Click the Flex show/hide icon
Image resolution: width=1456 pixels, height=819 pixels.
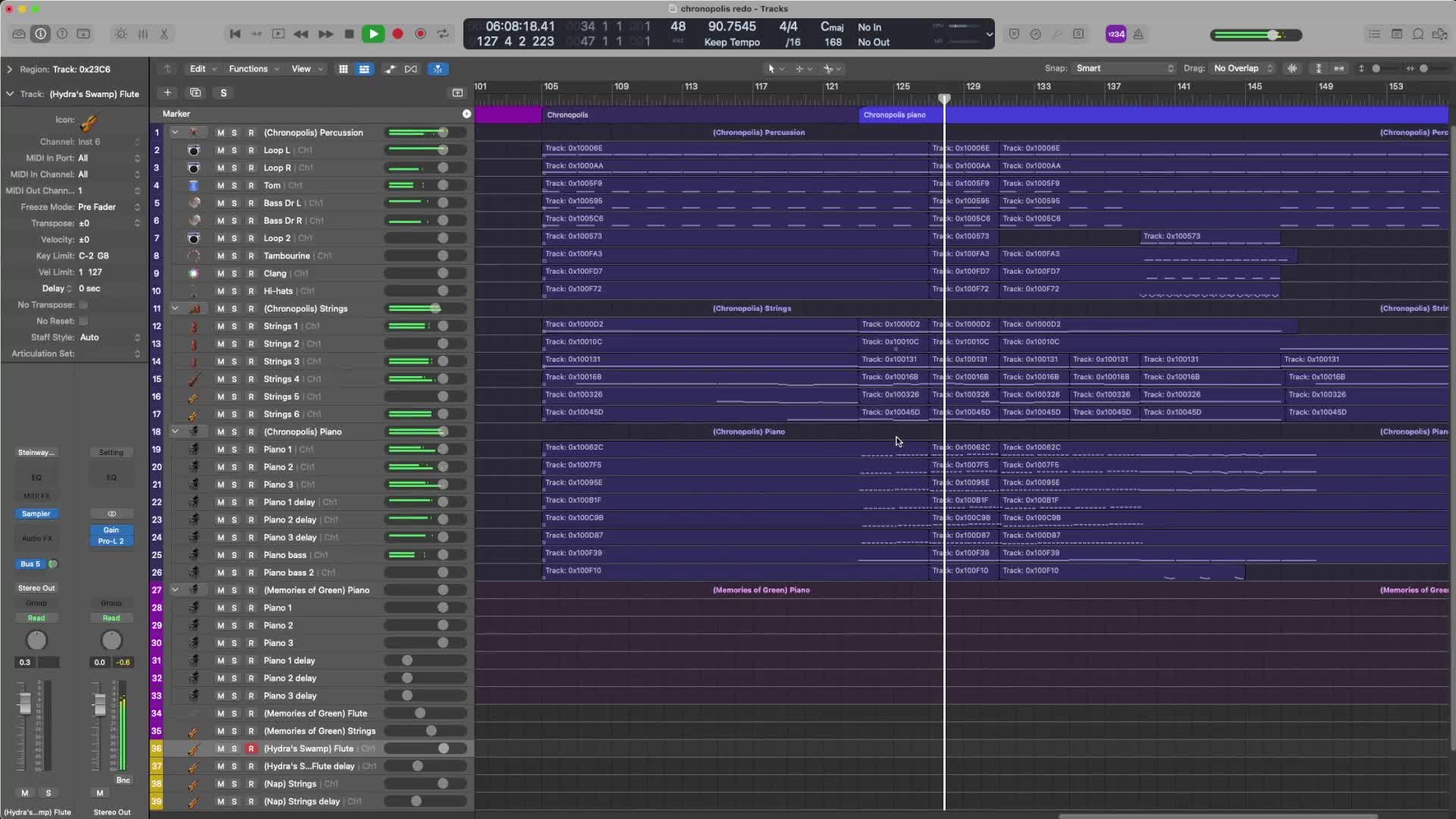click(411, 69)
